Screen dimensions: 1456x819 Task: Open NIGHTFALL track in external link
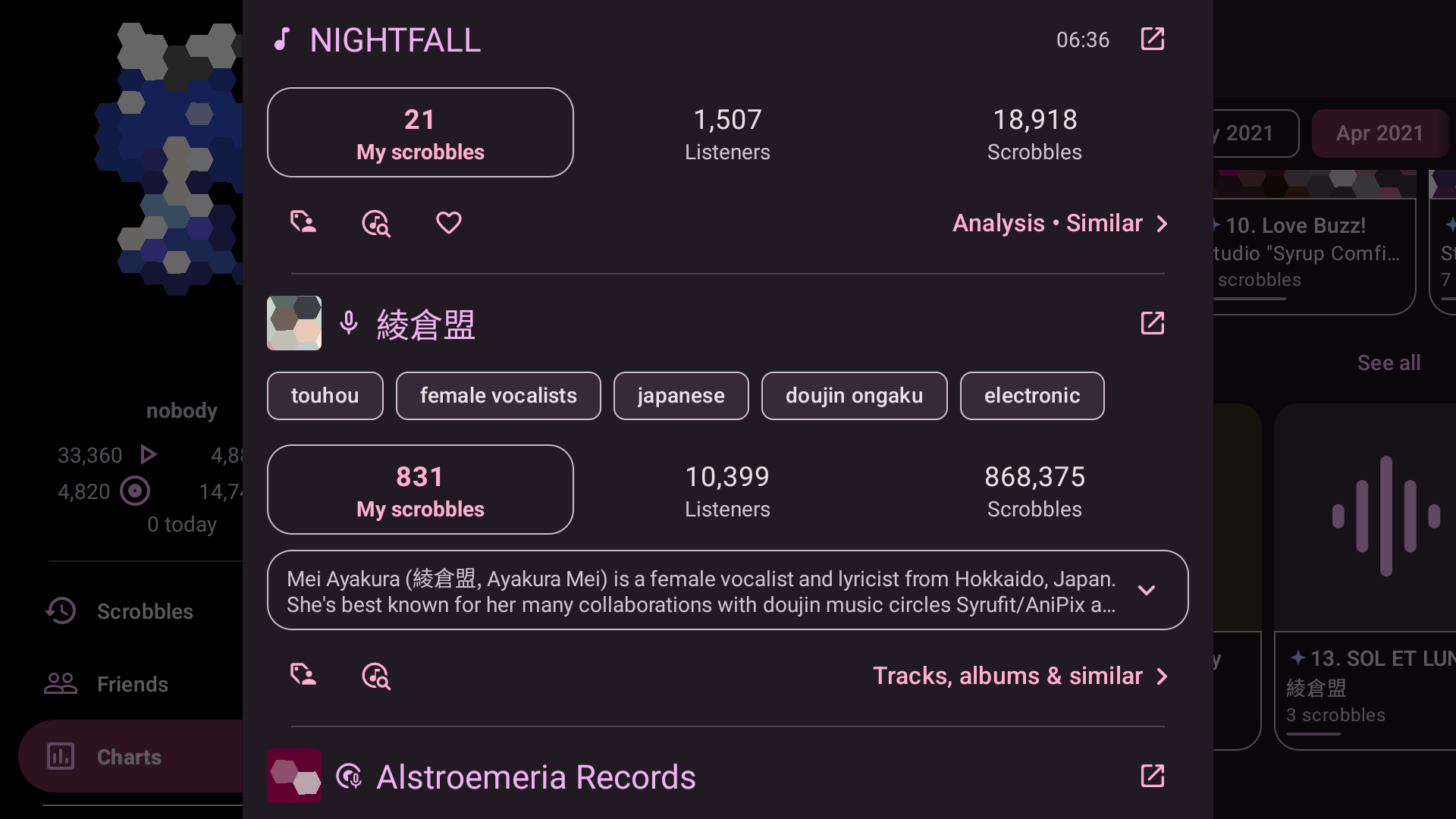point(1152,39)
